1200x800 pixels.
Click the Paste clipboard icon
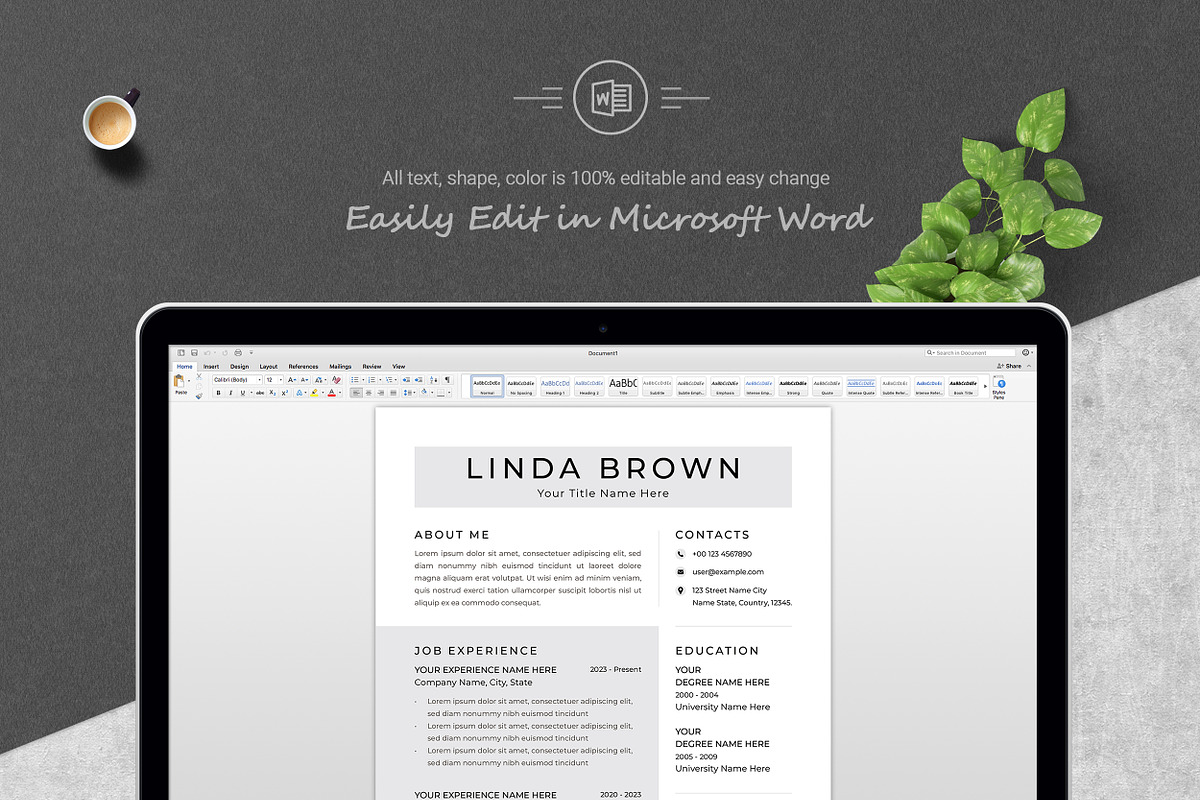(x=180, y=380)
